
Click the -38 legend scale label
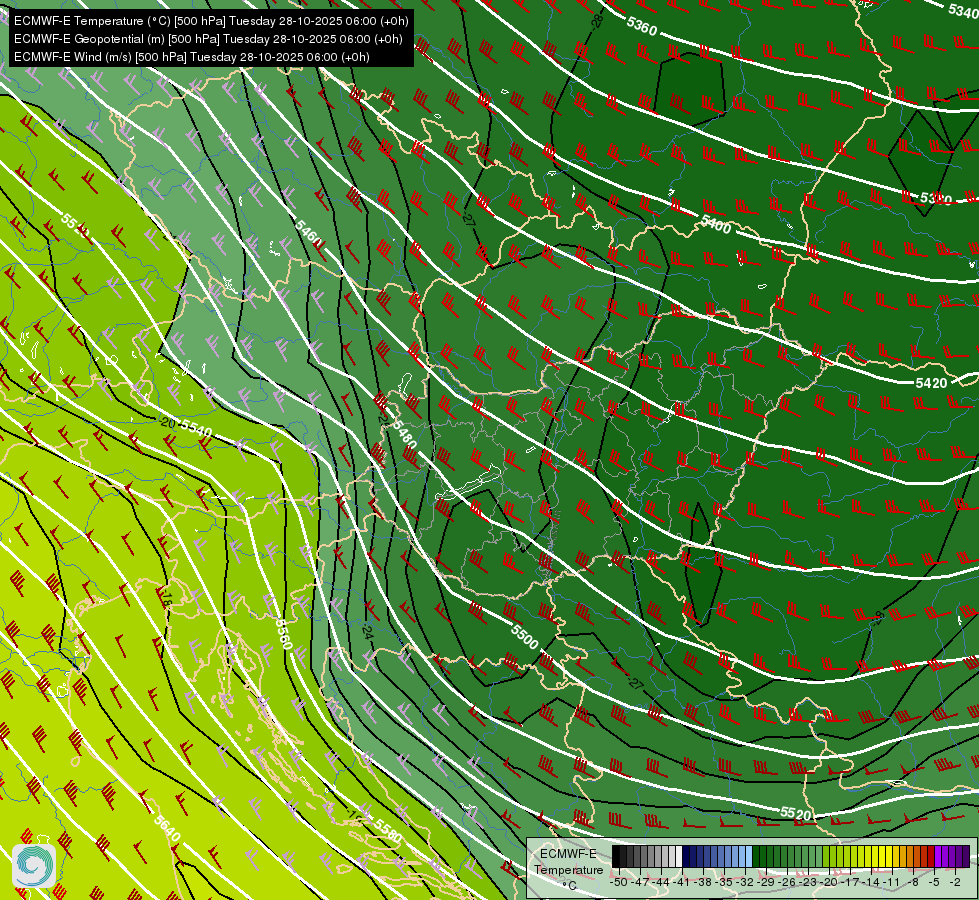coord(702,883)
